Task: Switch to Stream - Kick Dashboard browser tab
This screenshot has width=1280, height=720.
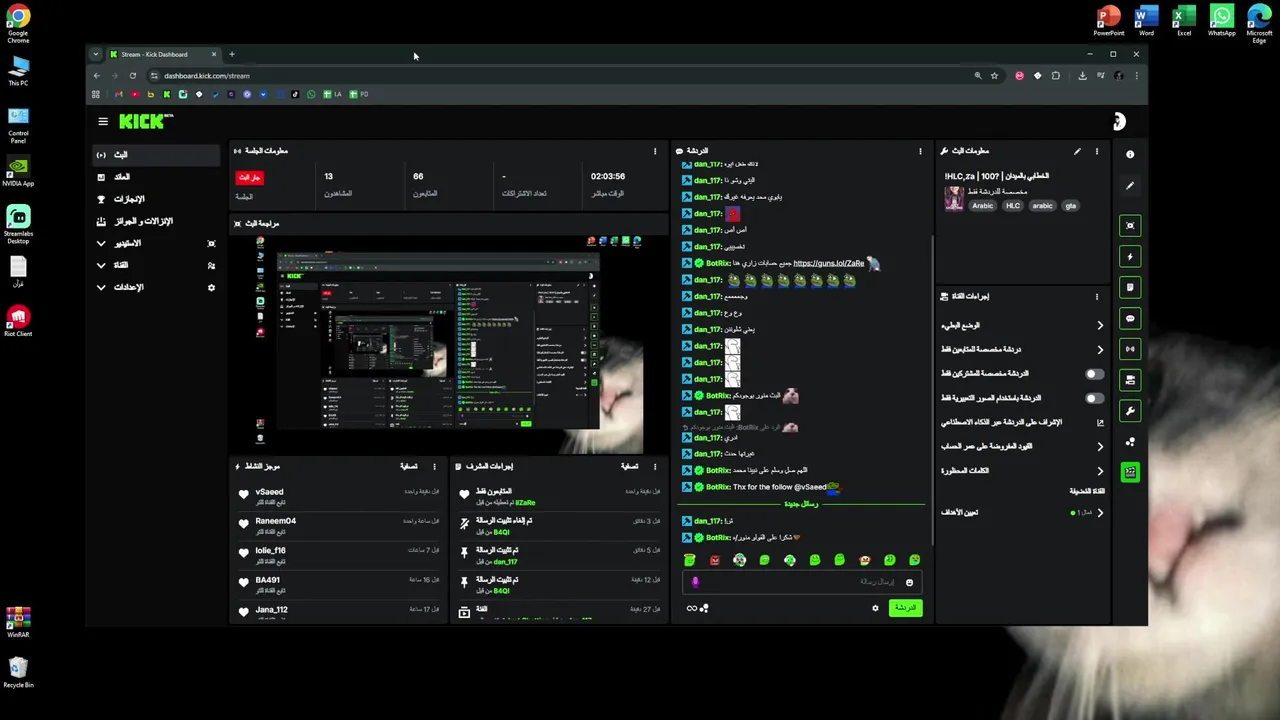Action: [163, 54]
